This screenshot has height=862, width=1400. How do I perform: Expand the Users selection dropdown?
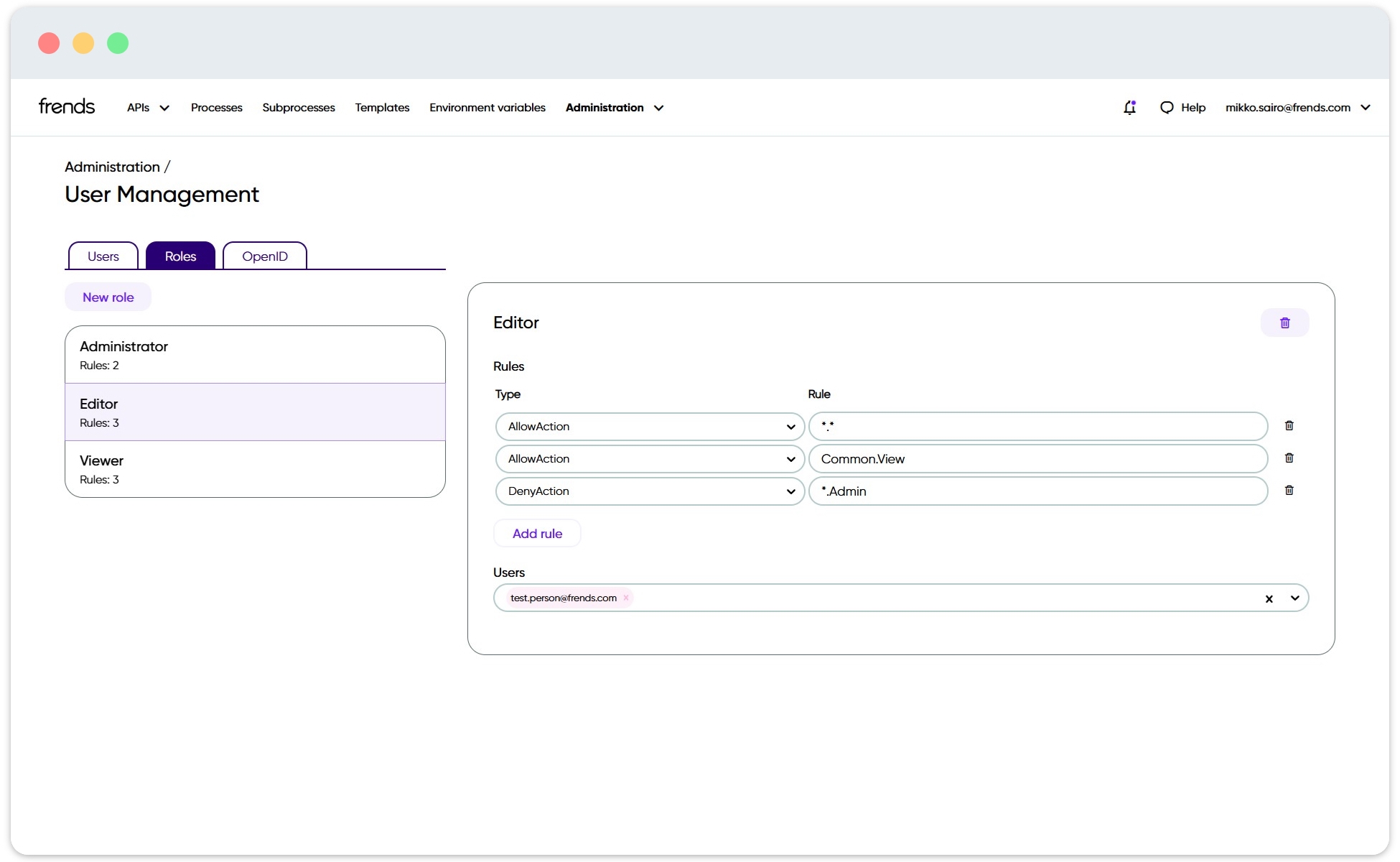point(1294,598)
